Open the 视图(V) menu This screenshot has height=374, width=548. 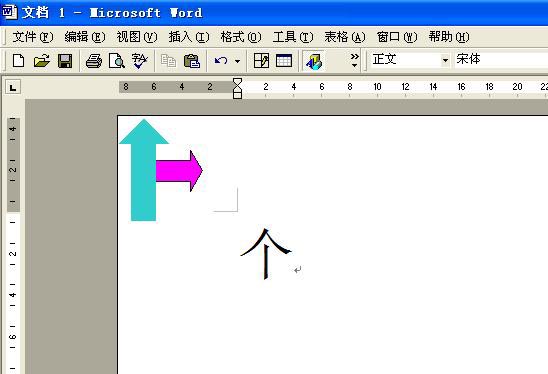[x=137, y=37]
